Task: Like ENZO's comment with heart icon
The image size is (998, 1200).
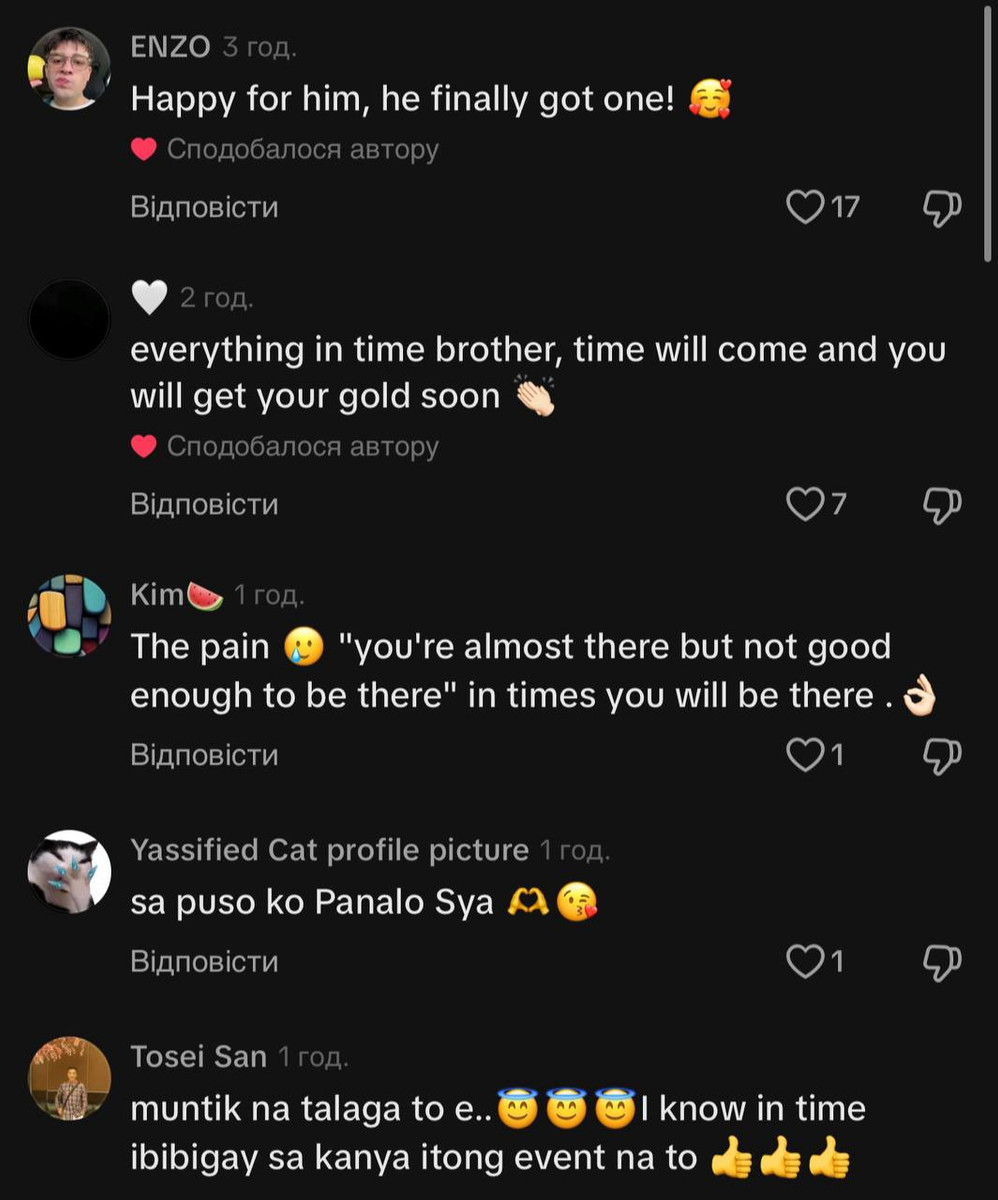Action: coord(805,207)
